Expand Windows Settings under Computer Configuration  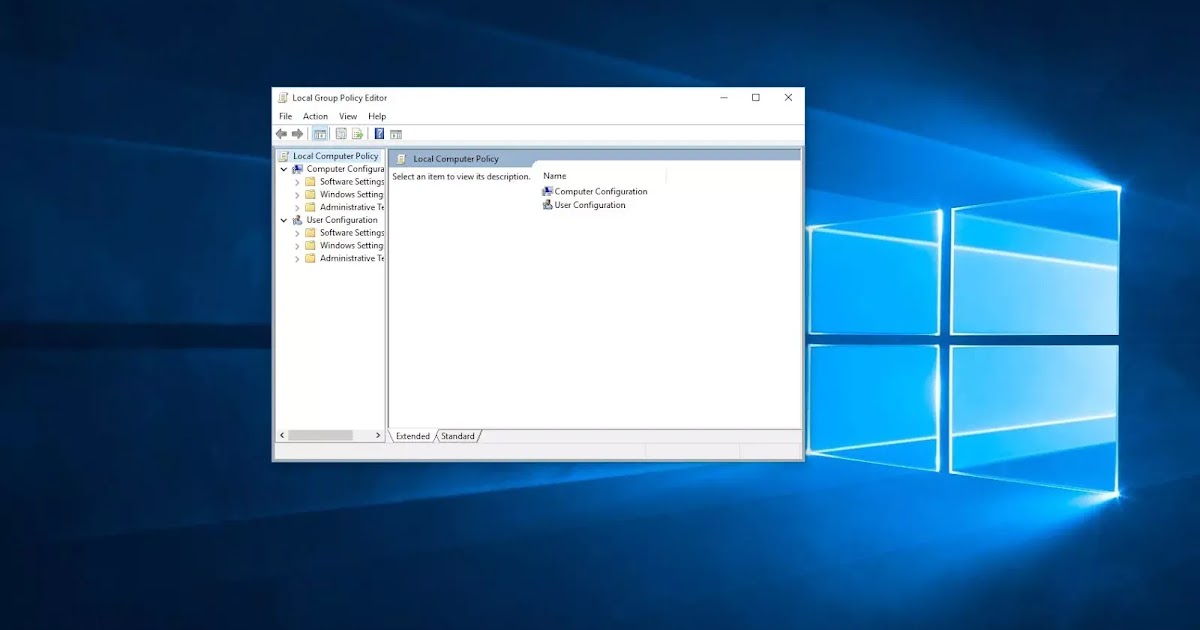pos(297,195)
